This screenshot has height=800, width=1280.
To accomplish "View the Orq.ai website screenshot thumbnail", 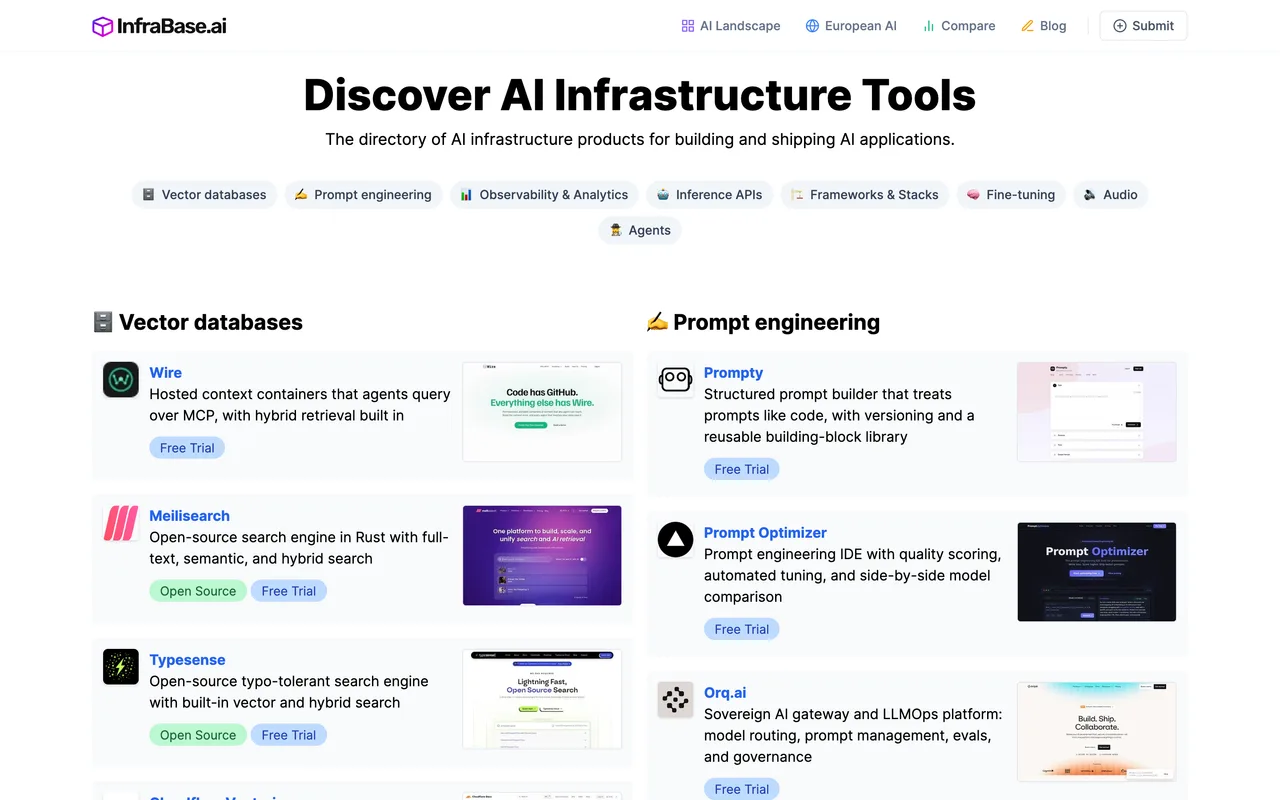I will (x=1097, y=732).
